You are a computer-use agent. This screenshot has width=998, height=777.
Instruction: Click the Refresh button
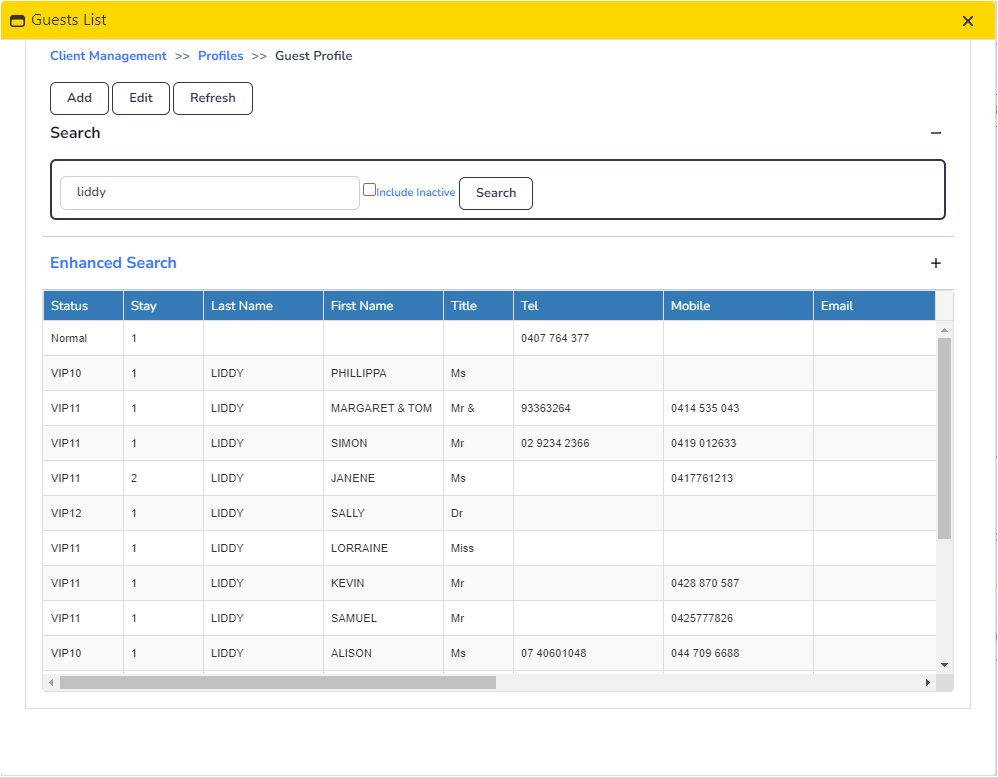coord(213,98)
